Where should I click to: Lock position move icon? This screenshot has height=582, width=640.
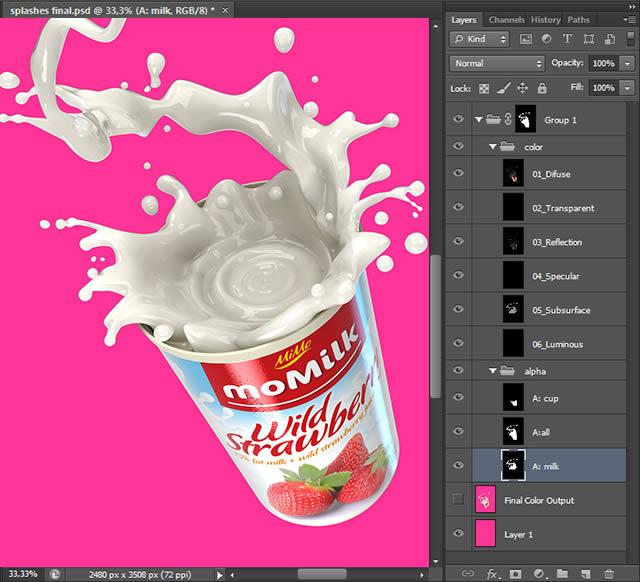[522, 88]
